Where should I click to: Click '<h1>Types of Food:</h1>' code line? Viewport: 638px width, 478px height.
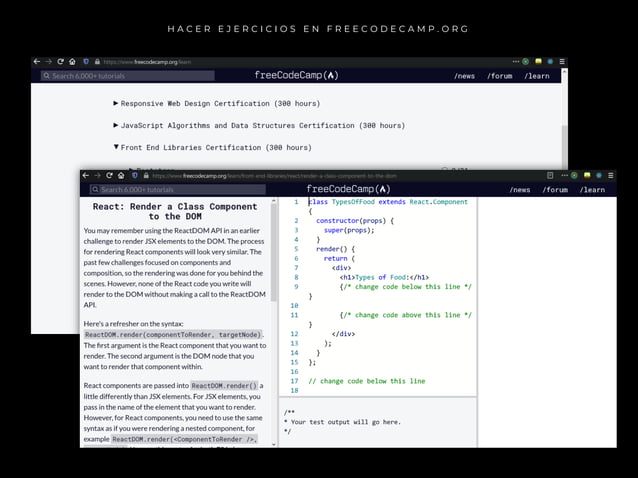[x=384, y=277]
